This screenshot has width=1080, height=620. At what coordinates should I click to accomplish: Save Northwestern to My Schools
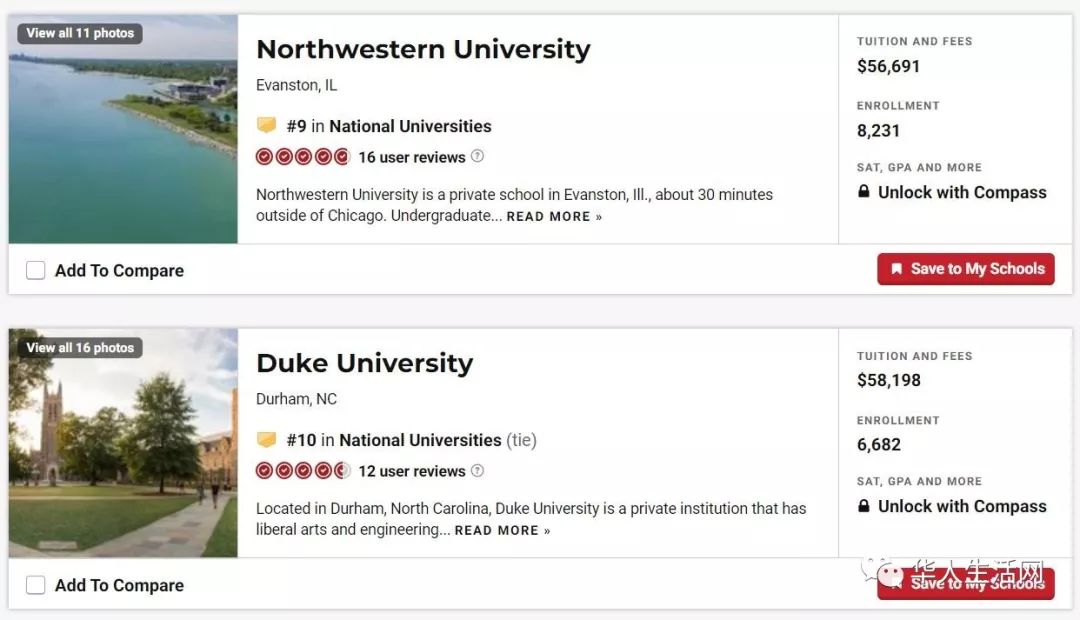(966, 269)
